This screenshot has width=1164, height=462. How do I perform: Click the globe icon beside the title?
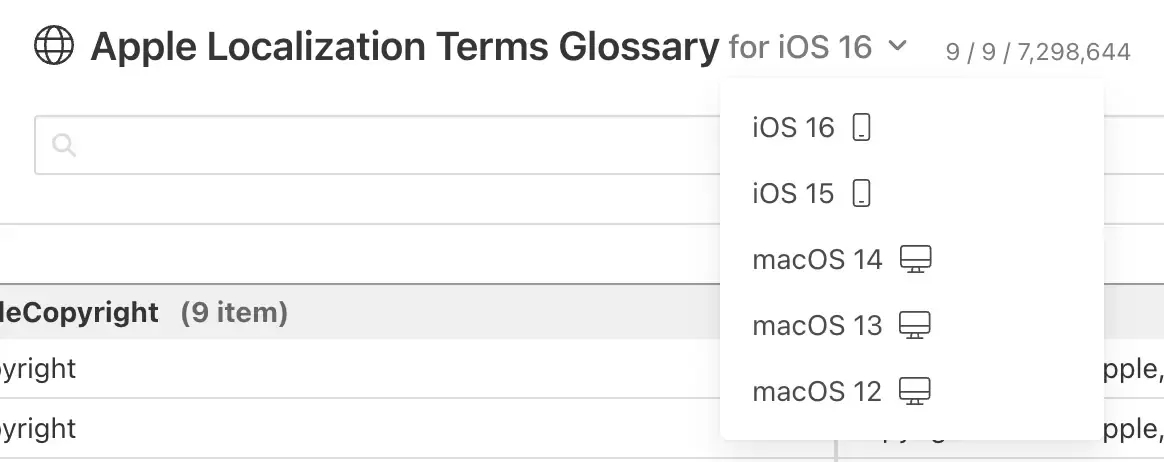click(54, 46)
